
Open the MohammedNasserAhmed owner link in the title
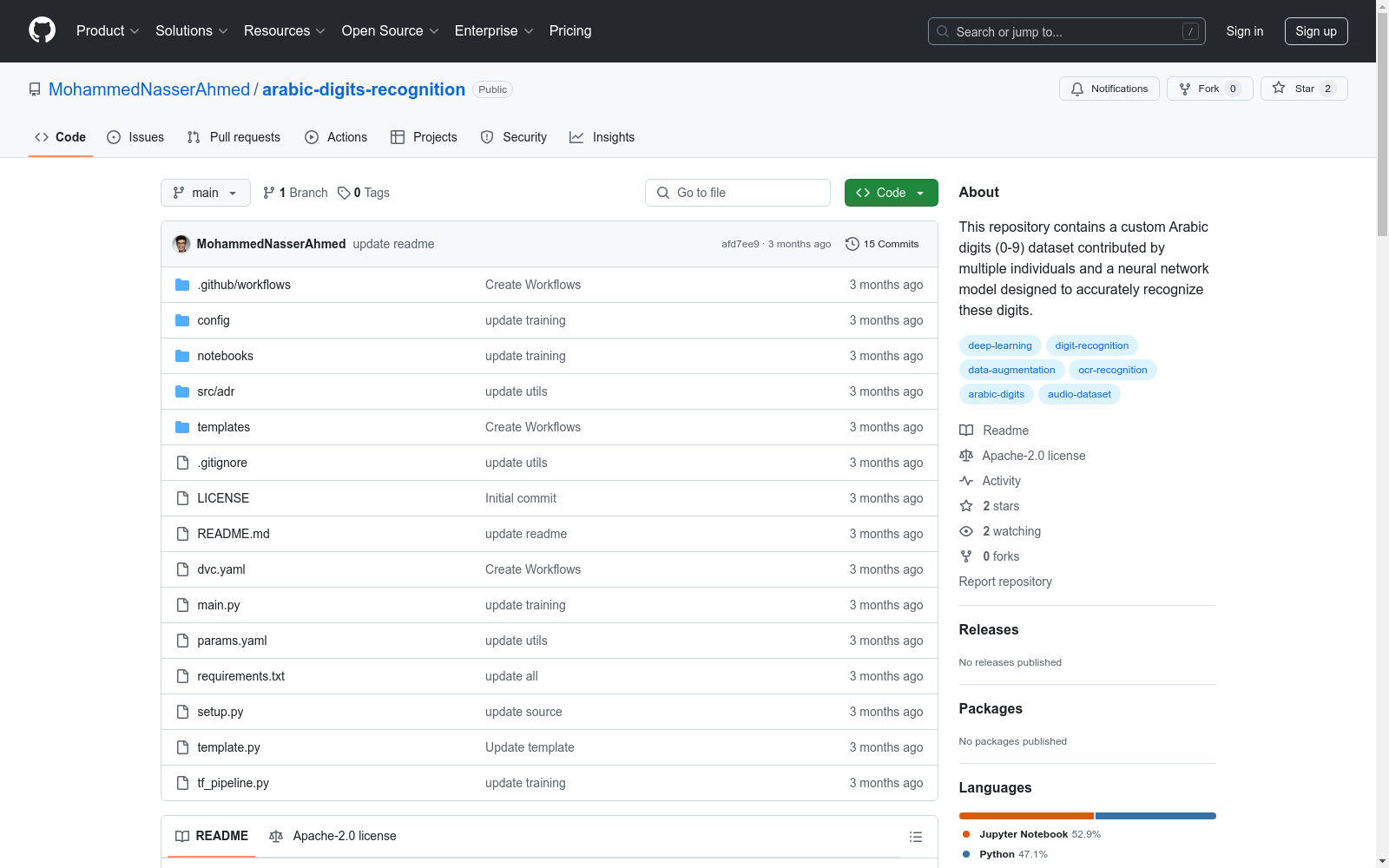[x=149, y=89]
